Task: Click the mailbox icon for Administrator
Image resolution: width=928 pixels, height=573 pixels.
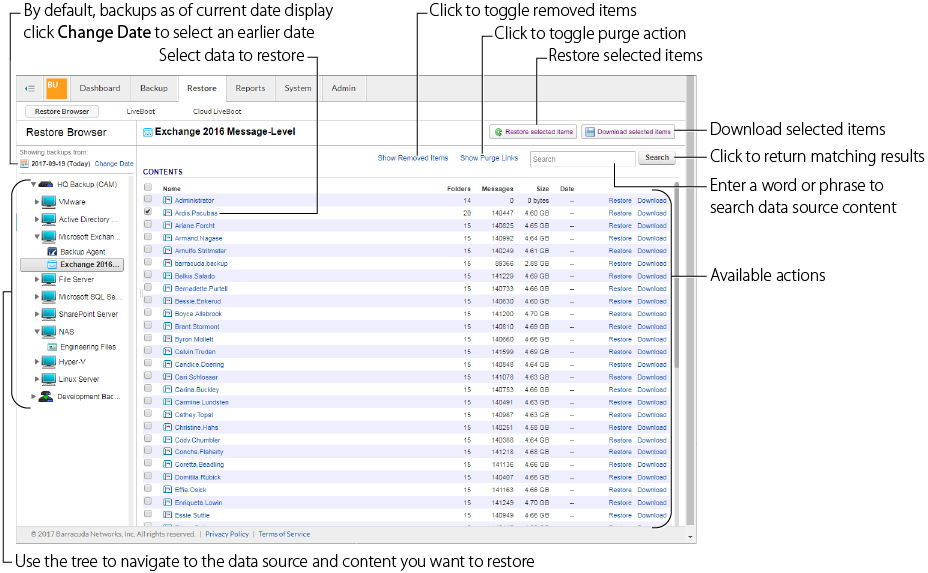Action: tap(167, 201)
